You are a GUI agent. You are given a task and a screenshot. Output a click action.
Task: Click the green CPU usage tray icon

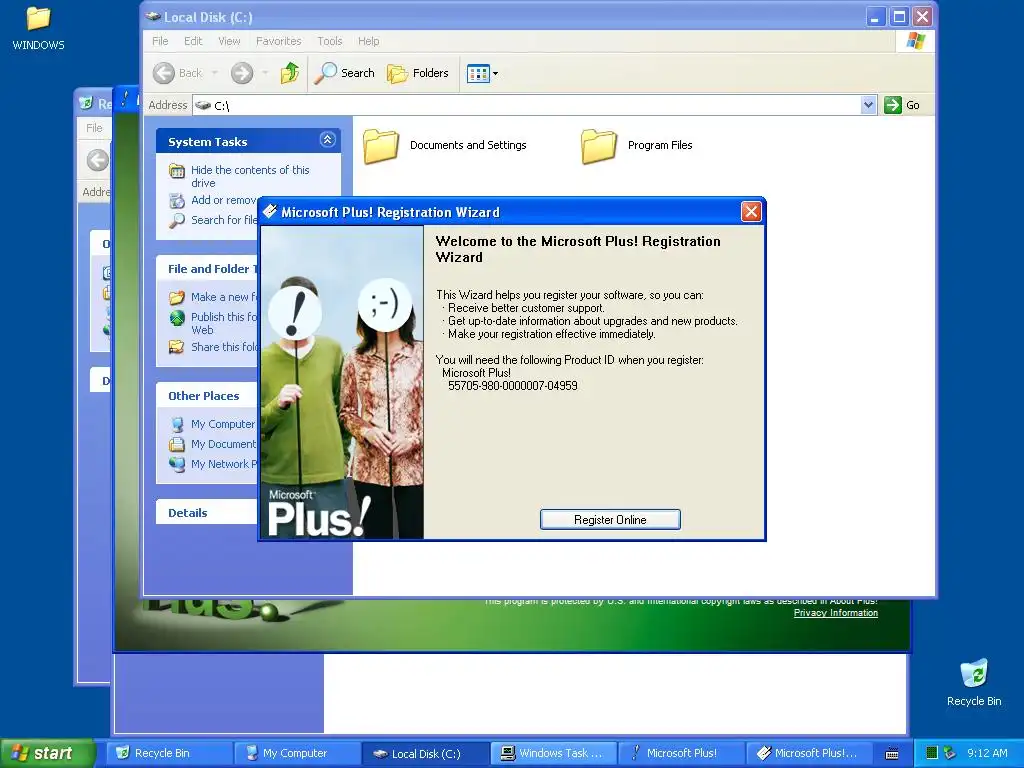click(932, 753)
